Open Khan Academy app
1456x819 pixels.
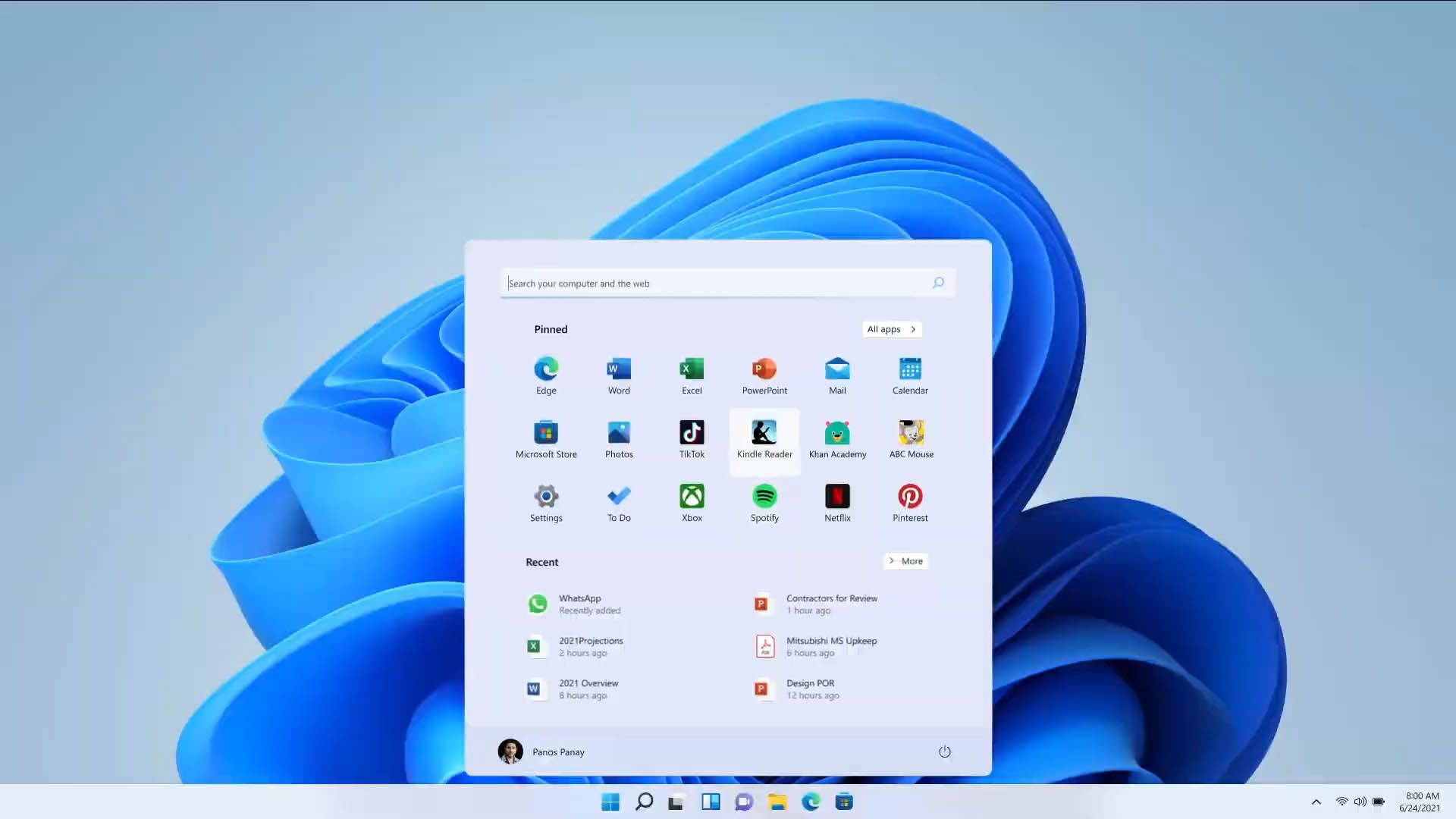837,437
